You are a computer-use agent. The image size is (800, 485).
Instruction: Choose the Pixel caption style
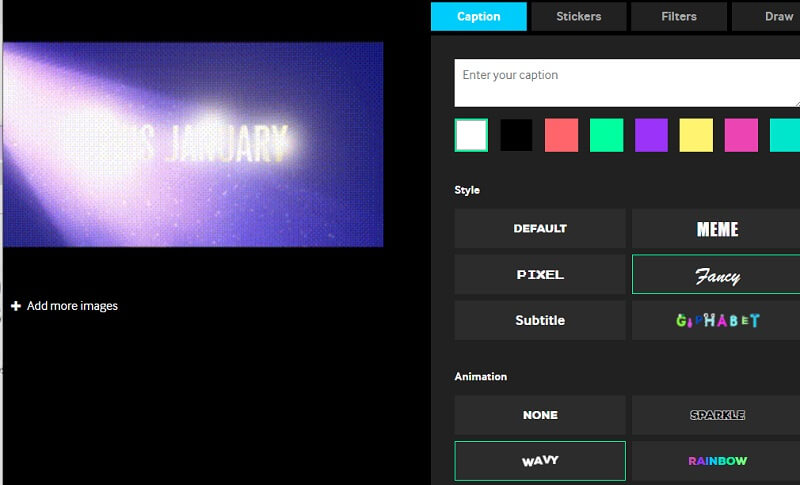[540, 274]
